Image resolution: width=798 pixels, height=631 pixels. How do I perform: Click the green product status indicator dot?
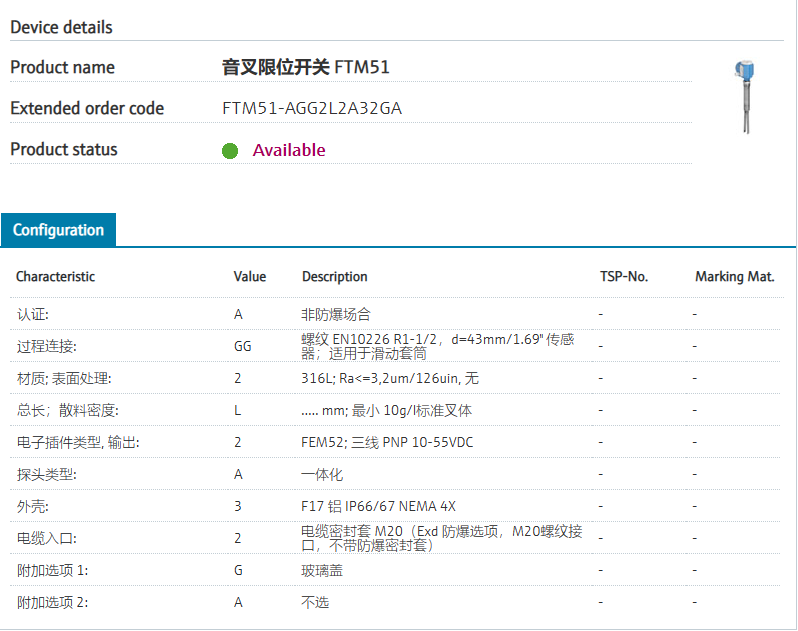(230, 151)
